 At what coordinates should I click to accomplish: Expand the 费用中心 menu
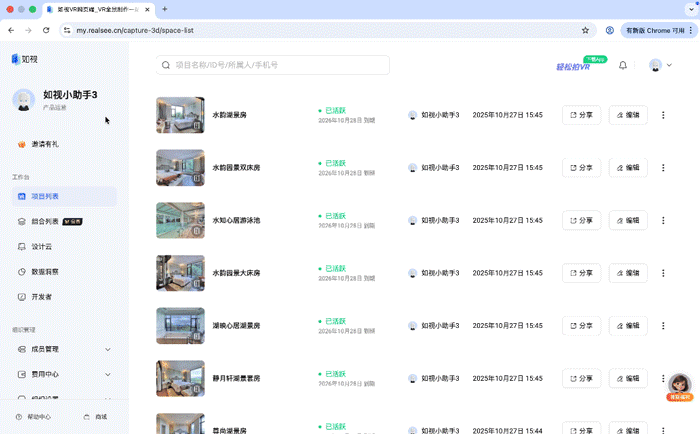(64, 374)
